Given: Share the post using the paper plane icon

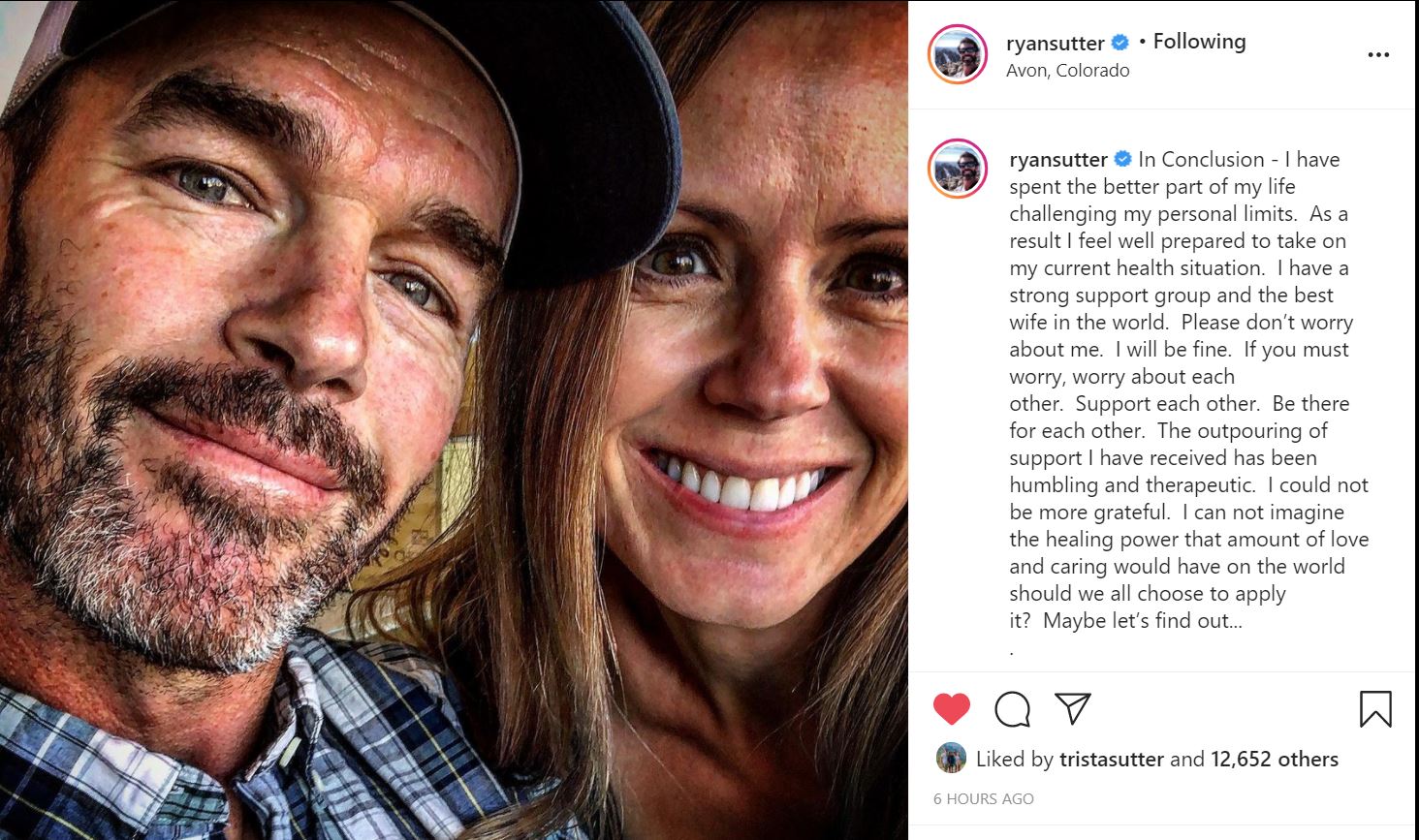Looking at the screenshot, I should 1073,709.
